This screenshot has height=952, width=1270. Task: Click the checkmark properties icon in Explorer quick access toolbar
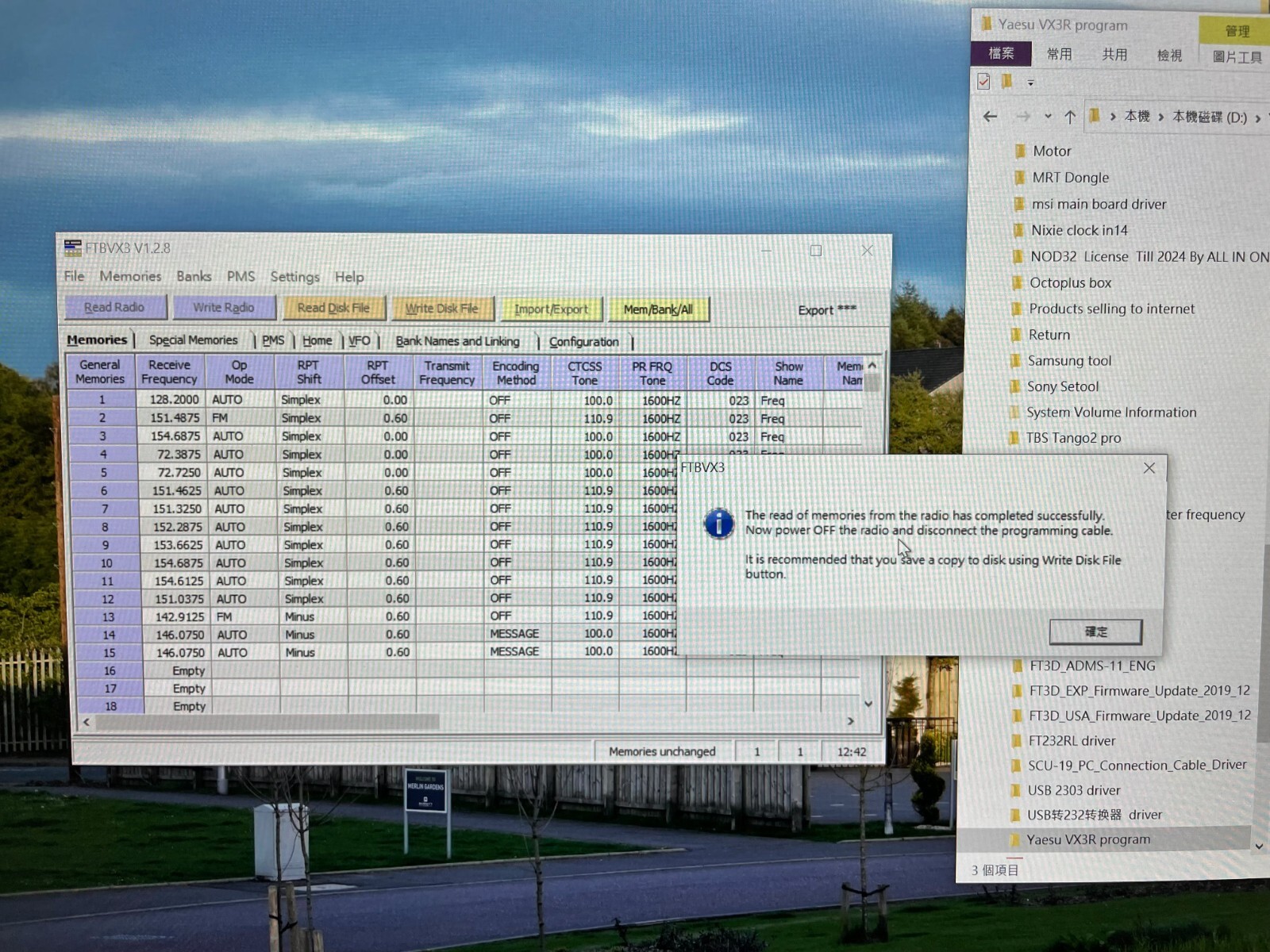(x=983, y=82)
